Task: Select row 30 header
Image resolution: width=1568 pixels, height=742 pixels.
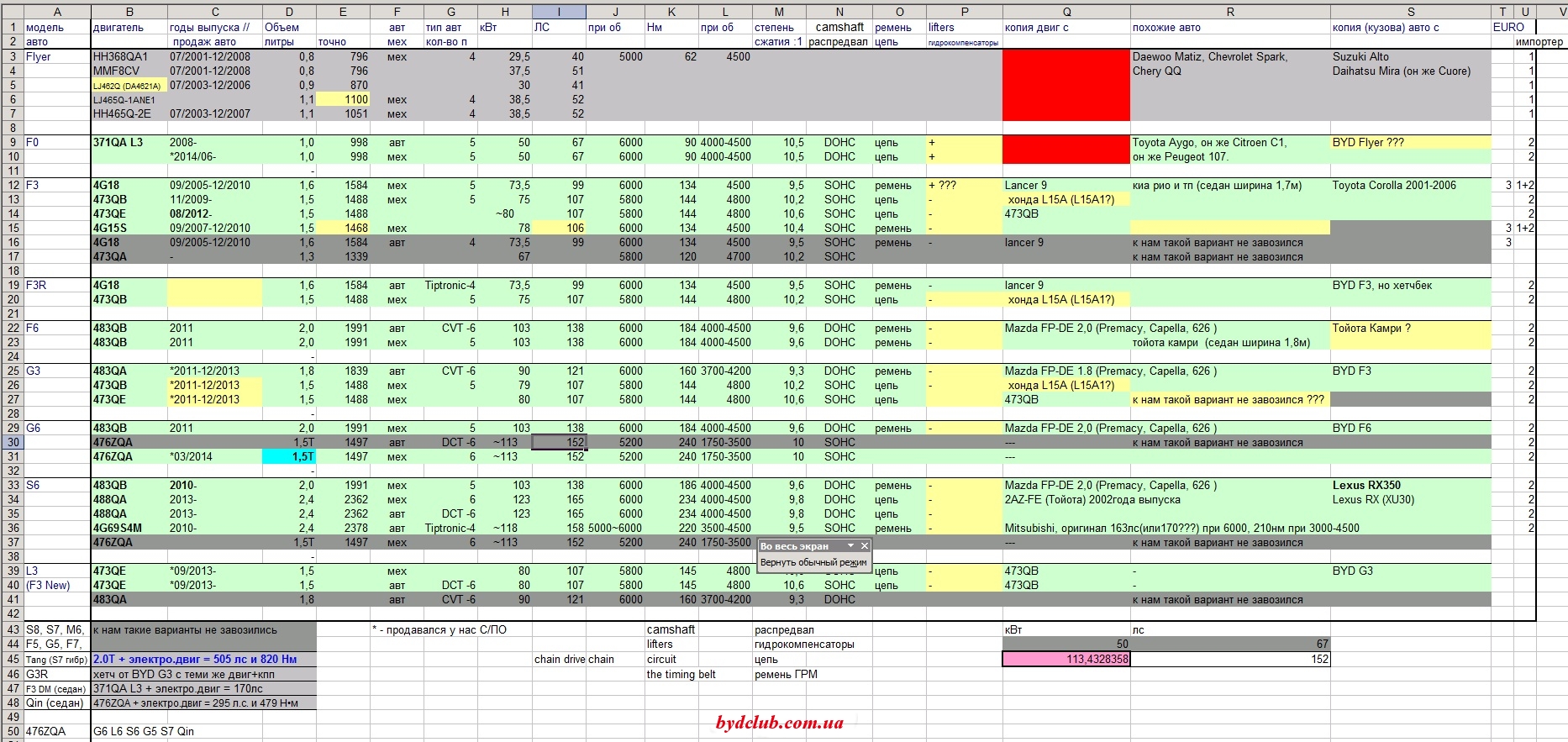Action: point(13,443)
